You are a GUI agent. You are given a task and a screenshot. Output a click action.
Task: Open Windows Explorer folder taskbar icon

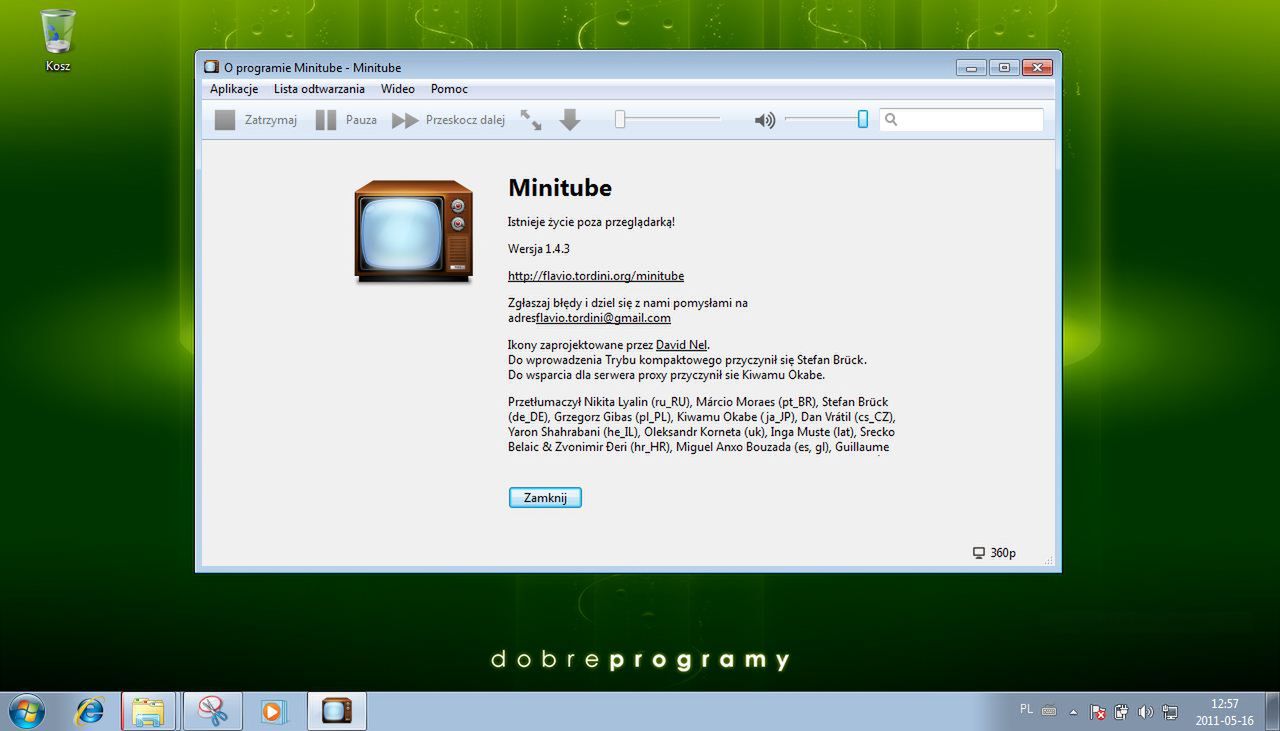(x=148, y=711)
